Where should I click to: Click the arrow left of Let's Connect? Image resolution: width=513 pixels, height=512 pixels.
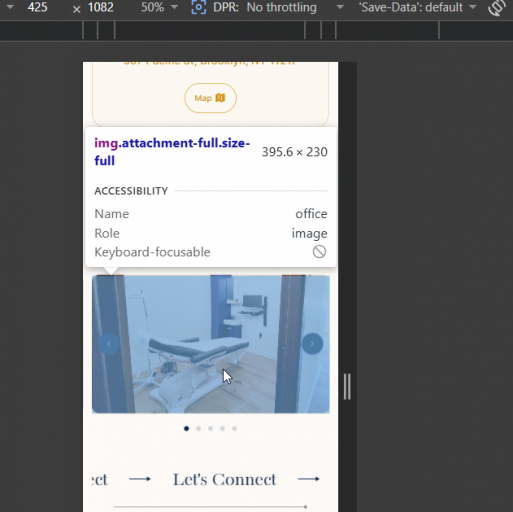click(140, 479)
